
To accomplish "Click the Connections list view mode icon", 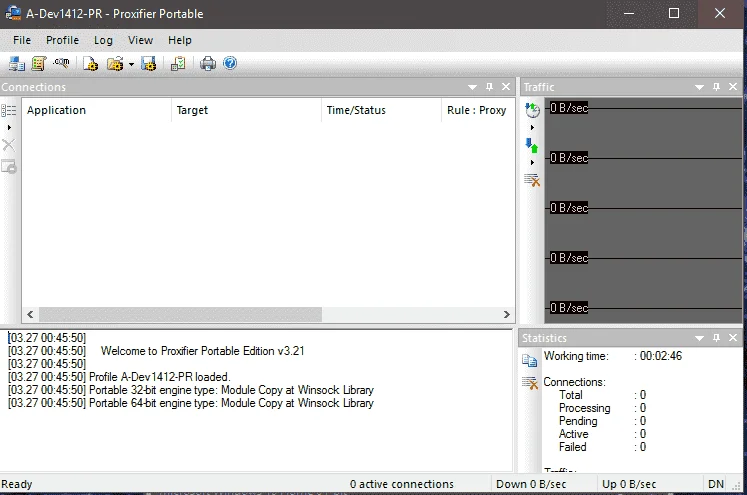I will 9,111.
